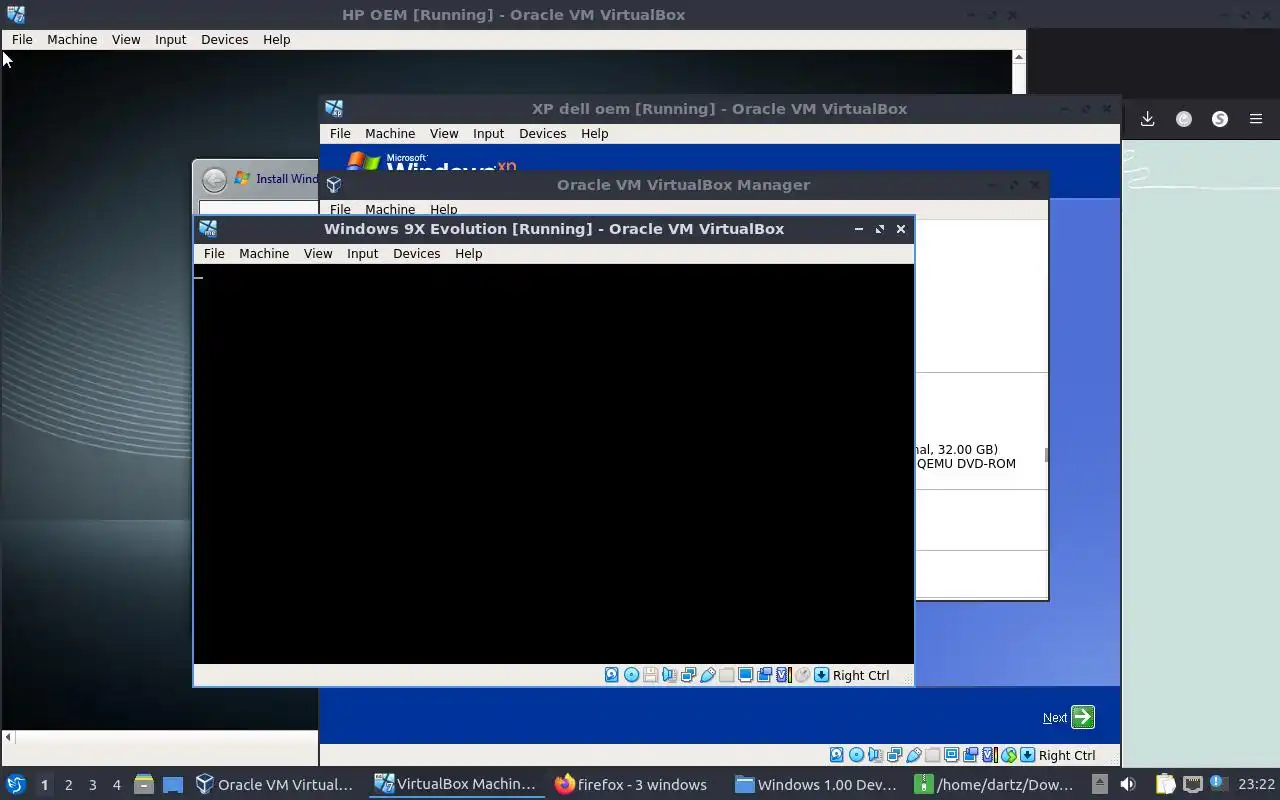This screenshot has height=800, width=1280.
Task: Open View menu in XP dell oem window
Action: tap(444, 133)
